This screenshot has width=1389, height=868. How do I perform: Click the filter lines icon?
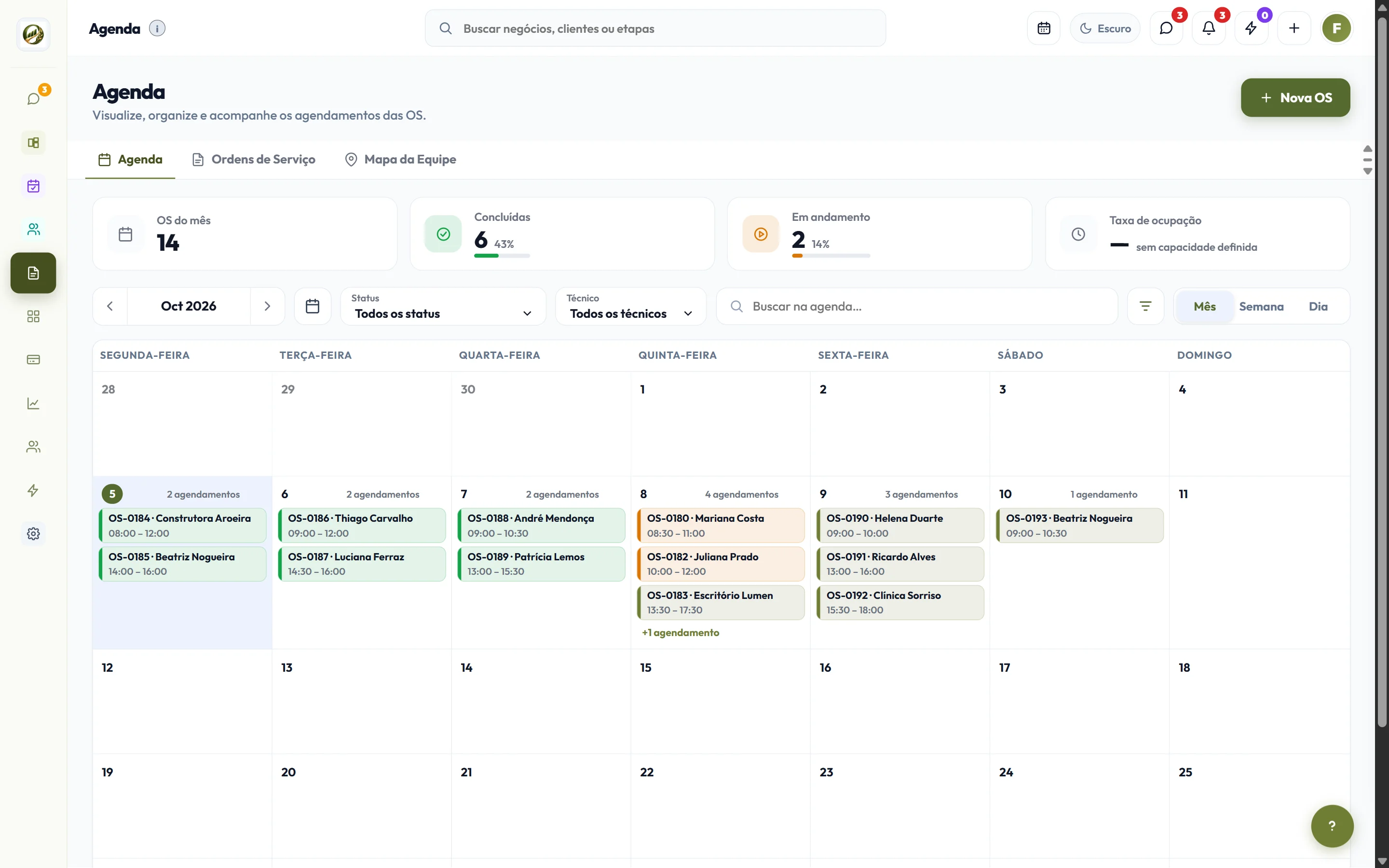coord(1145,306)
